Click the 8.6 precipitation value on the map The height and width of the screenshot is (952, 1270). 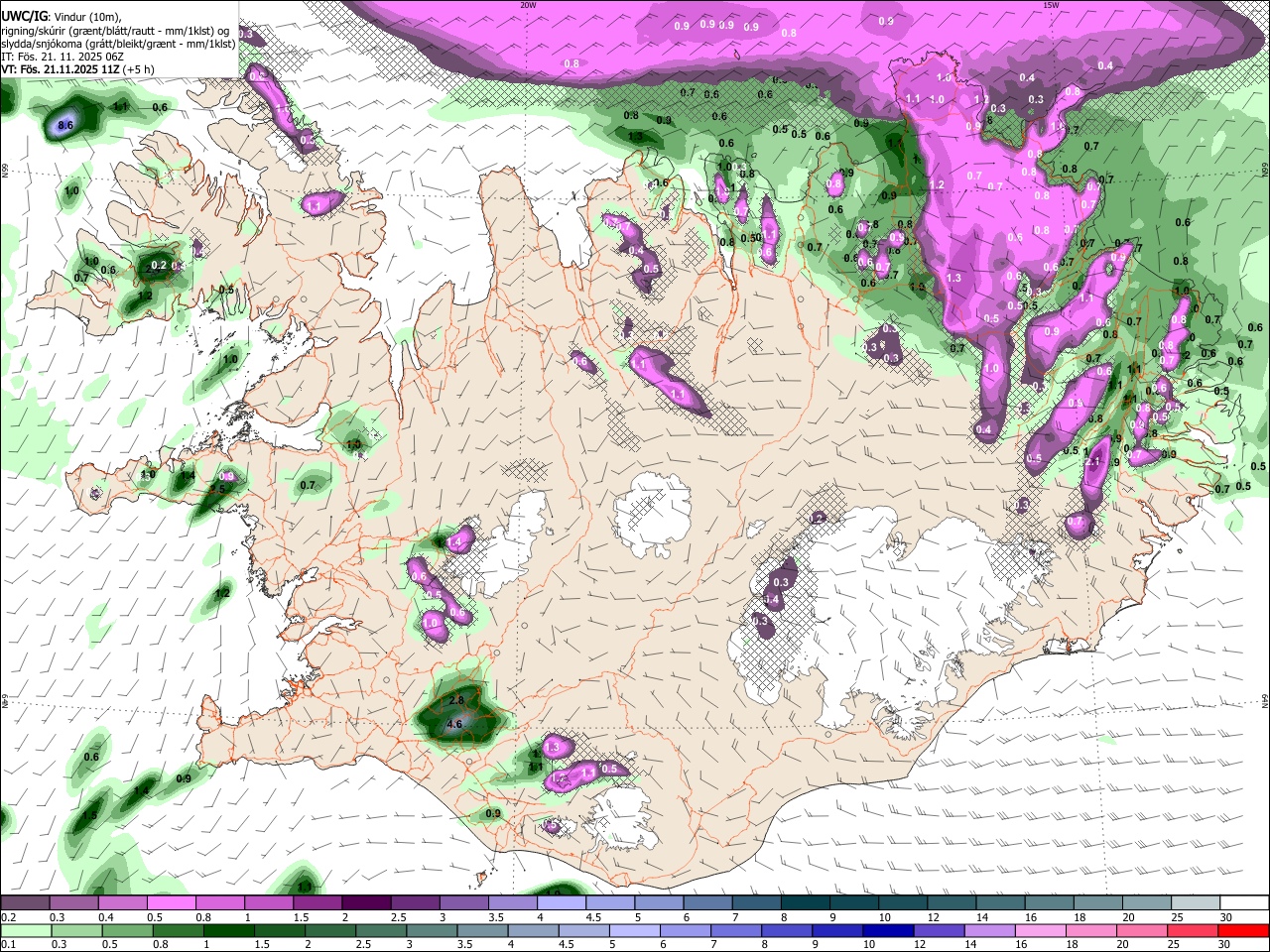65,125
